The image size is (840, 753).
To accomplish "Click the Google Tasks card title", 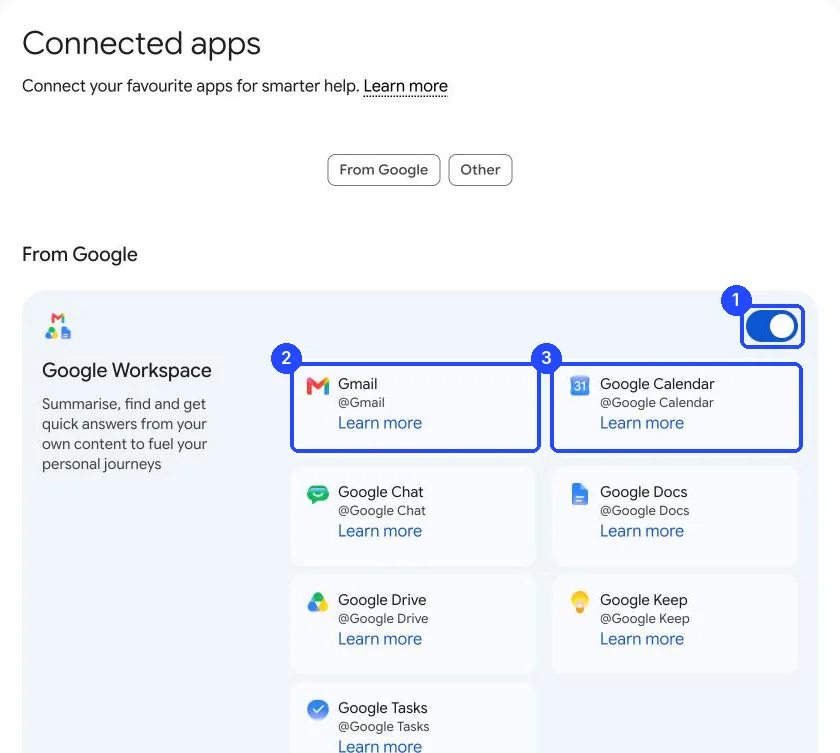I will coord(382,708).
